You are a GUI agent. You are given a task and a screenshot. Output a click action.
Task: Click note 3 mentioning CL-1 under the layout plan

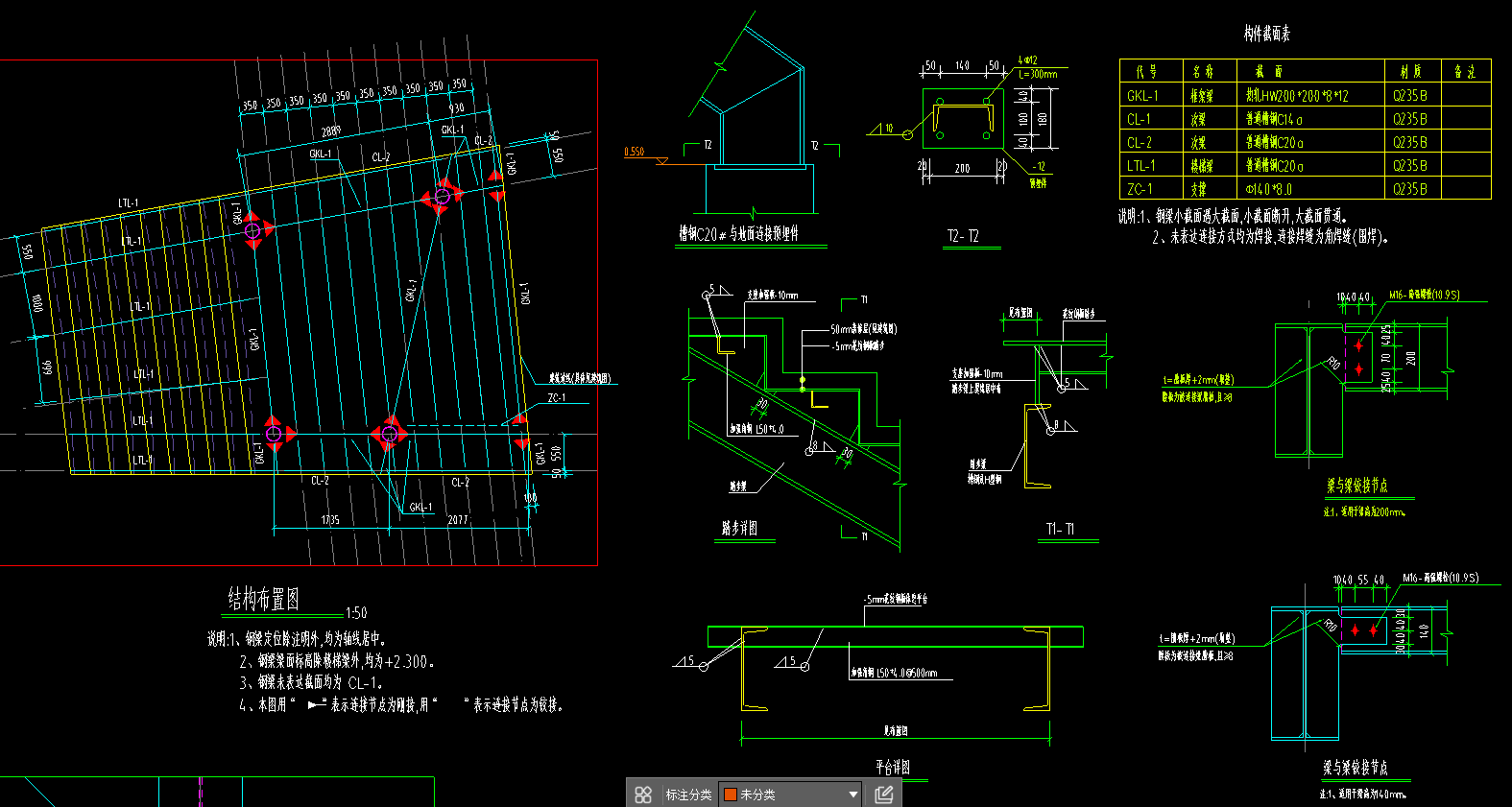click(311, 683)
